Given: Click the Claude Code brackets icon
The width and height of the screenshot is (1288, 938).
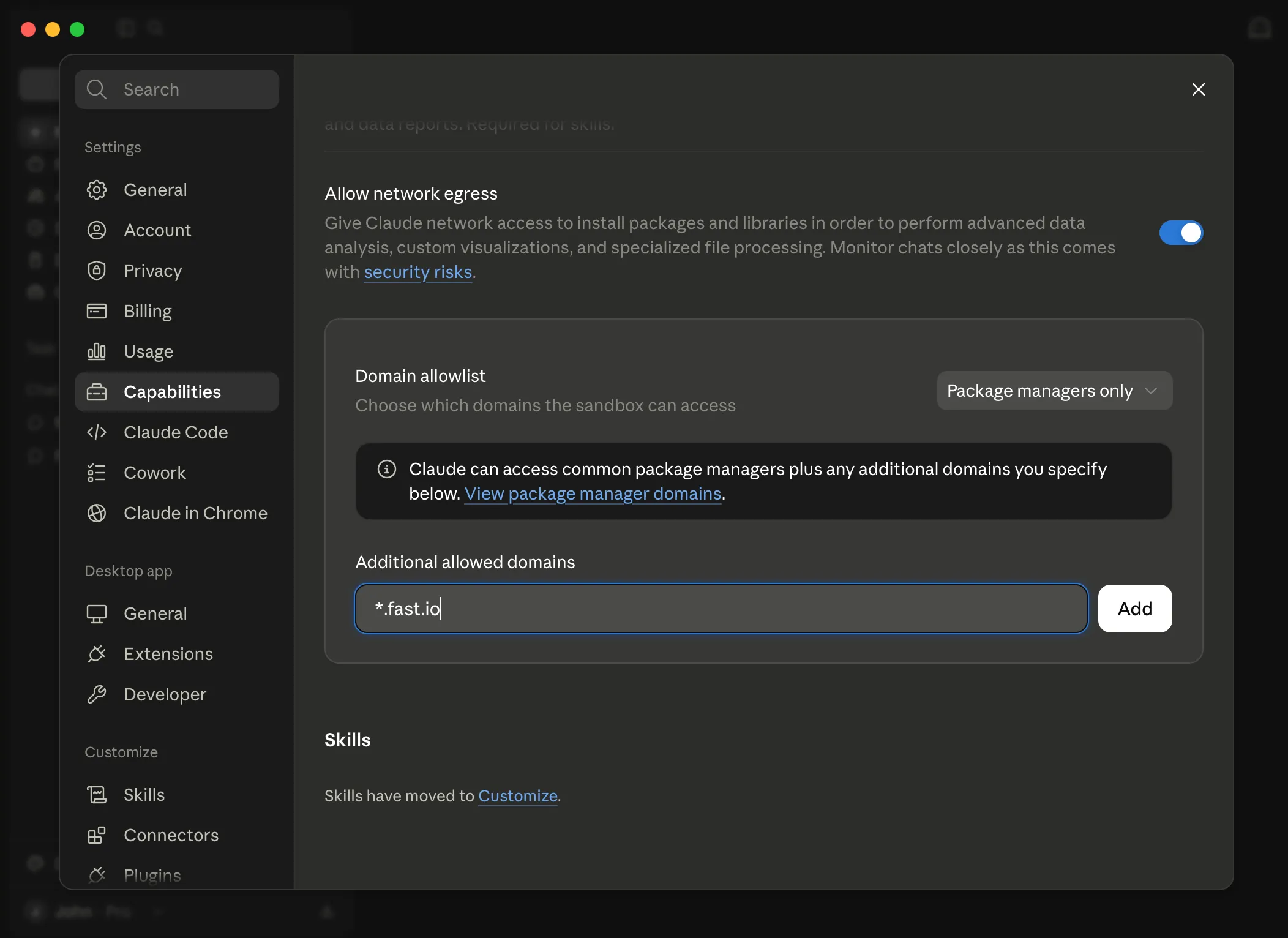Looking at the screenshot, I should (97, 432).
